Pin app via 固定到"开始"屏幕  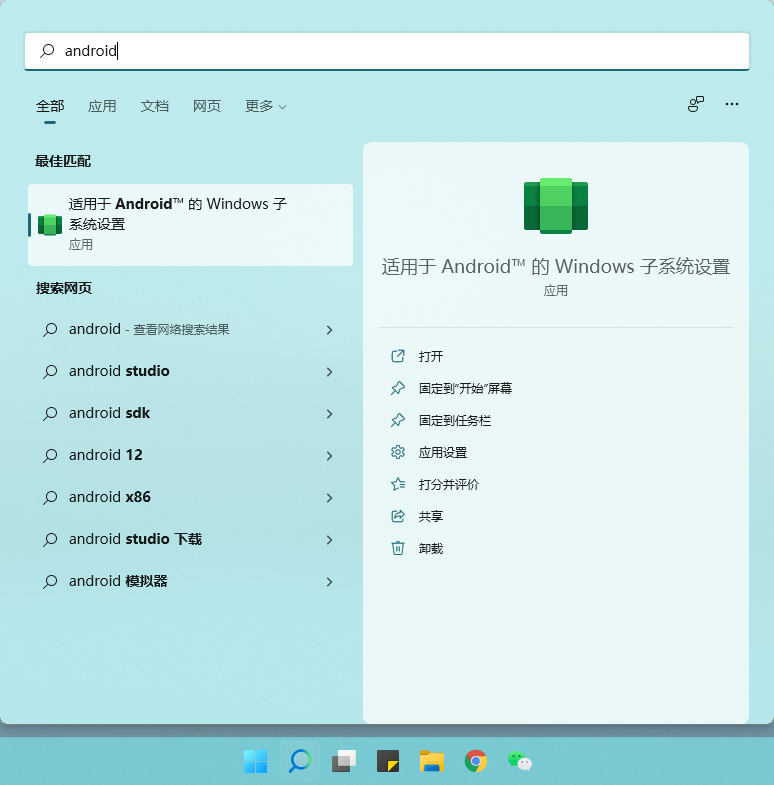(x=466, y=388)
